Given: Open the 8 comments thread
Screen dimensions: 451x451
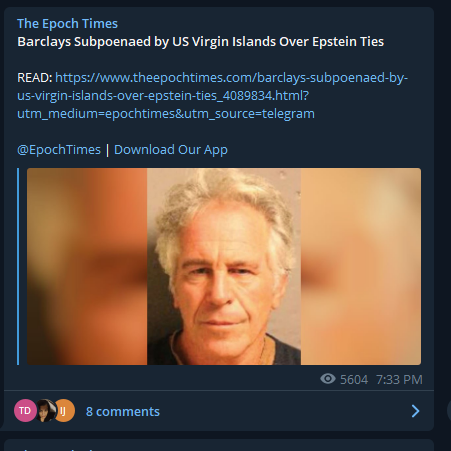Looking at the screenshot, I should pyautogui.click(x=123, y=412).
